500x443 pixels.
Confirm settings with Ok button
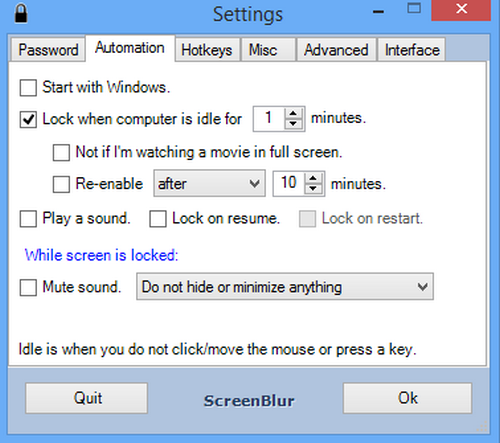click(x=408, y=398)
